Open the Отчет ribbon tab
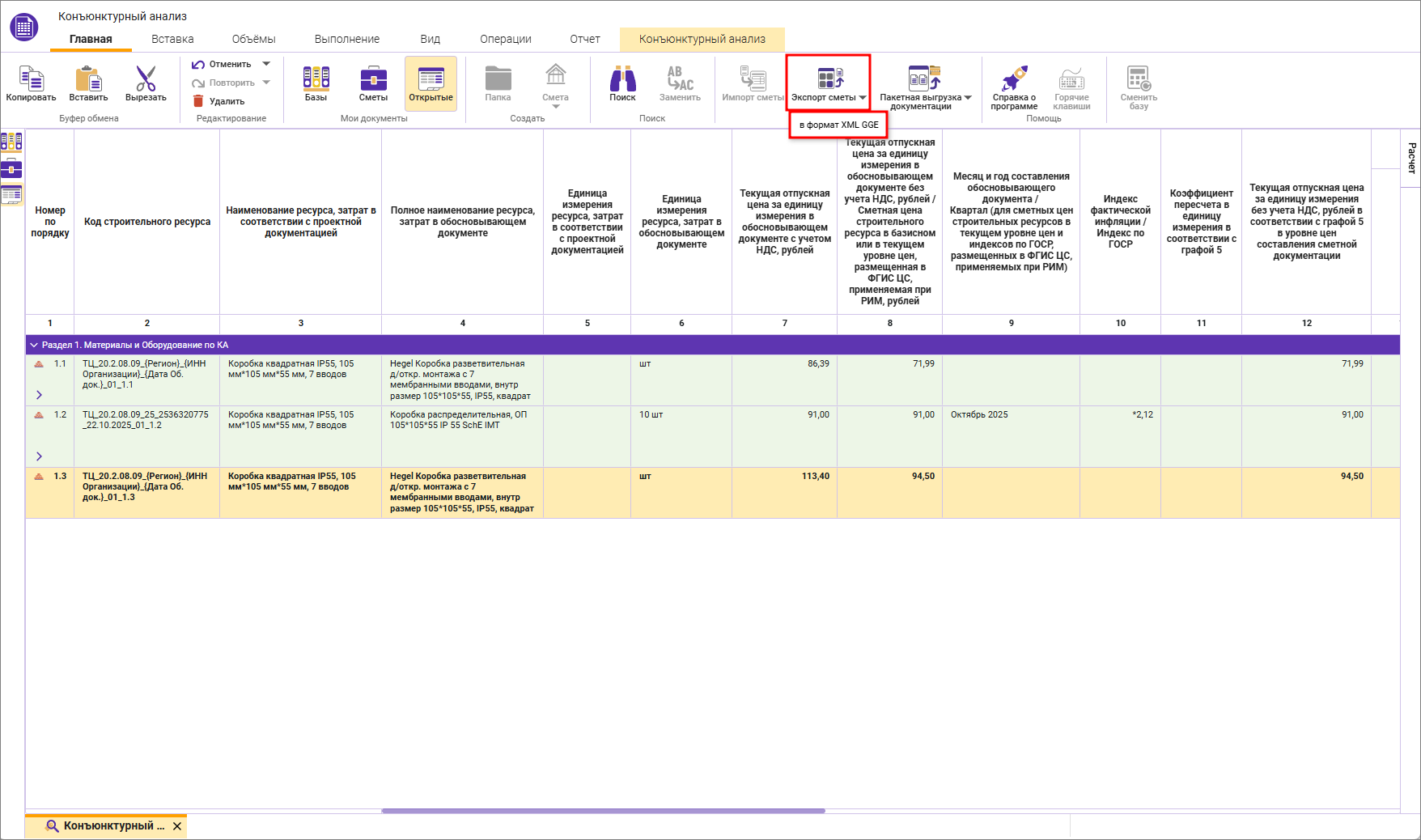The width and height of the screenshot is (1421, 840). click(x=584, y=39)
